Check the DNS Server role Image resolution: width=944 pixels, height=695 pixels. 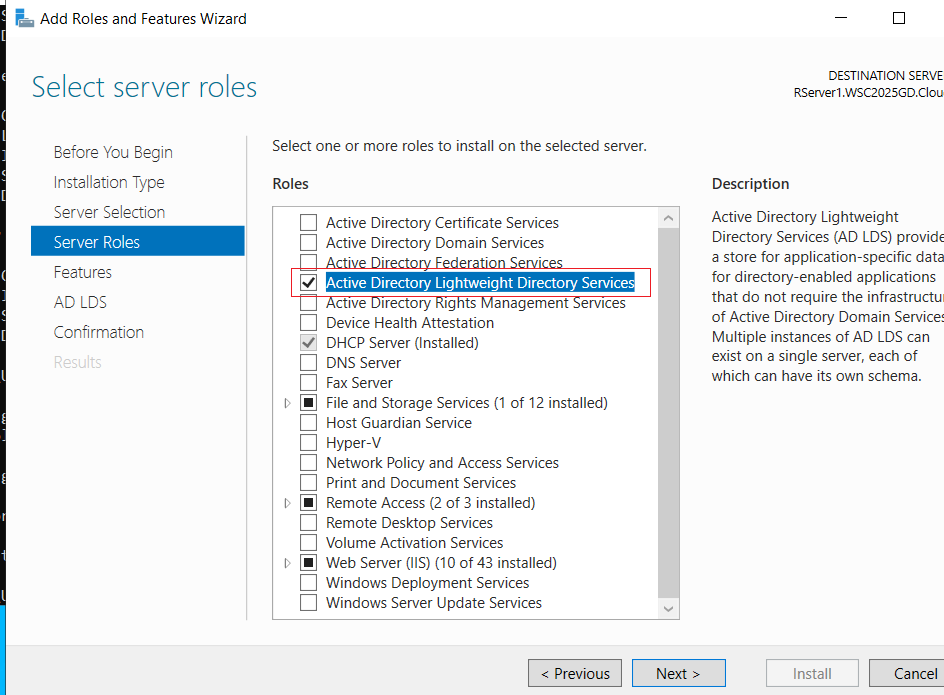(308, 363)
